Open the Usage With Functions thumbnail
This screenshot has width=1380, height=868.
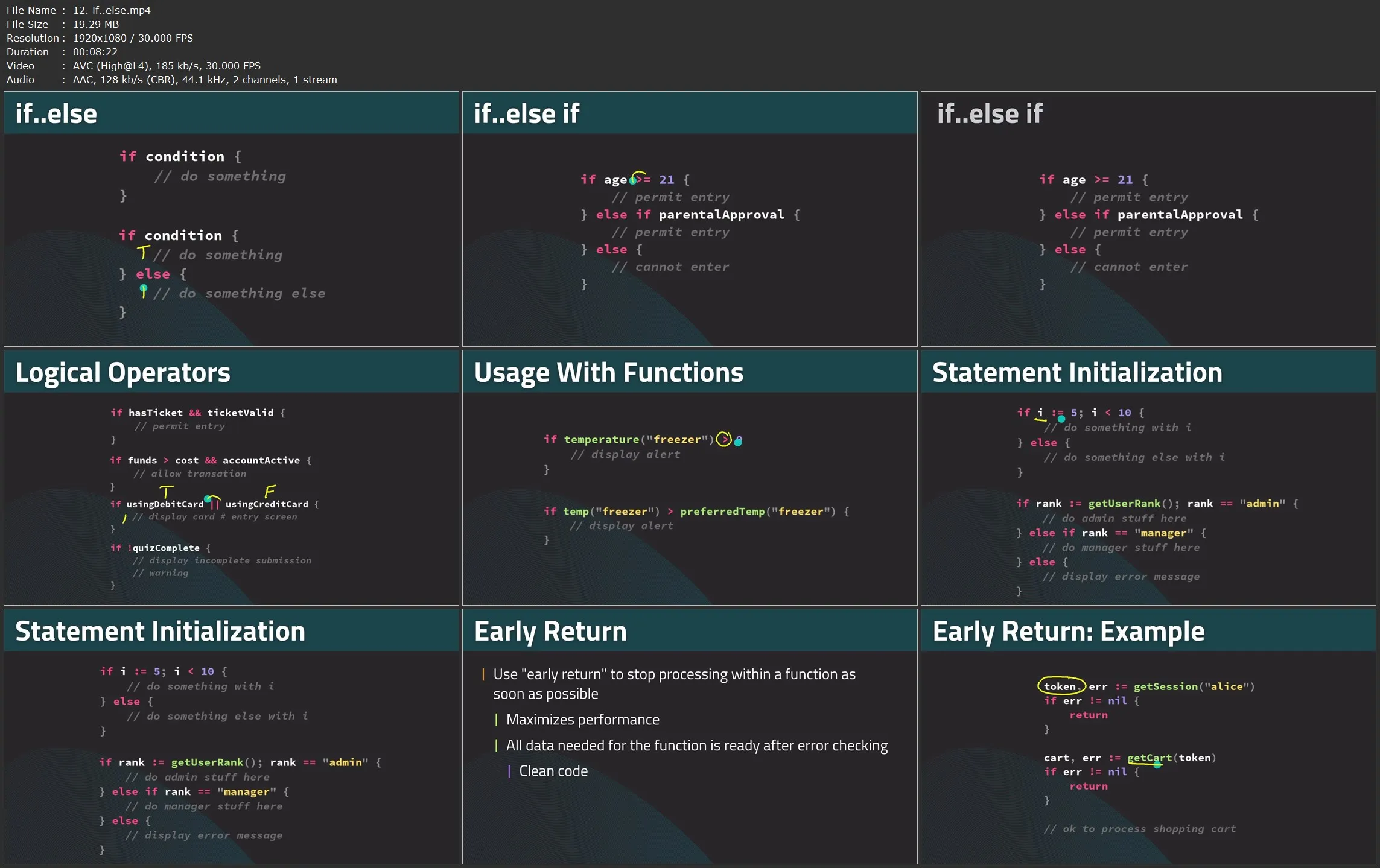(x=690, y=478)
